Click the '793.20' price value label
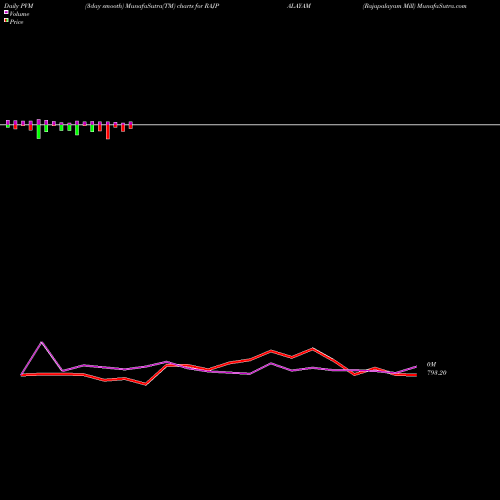The image size is (500, 500). pos(437,373)
